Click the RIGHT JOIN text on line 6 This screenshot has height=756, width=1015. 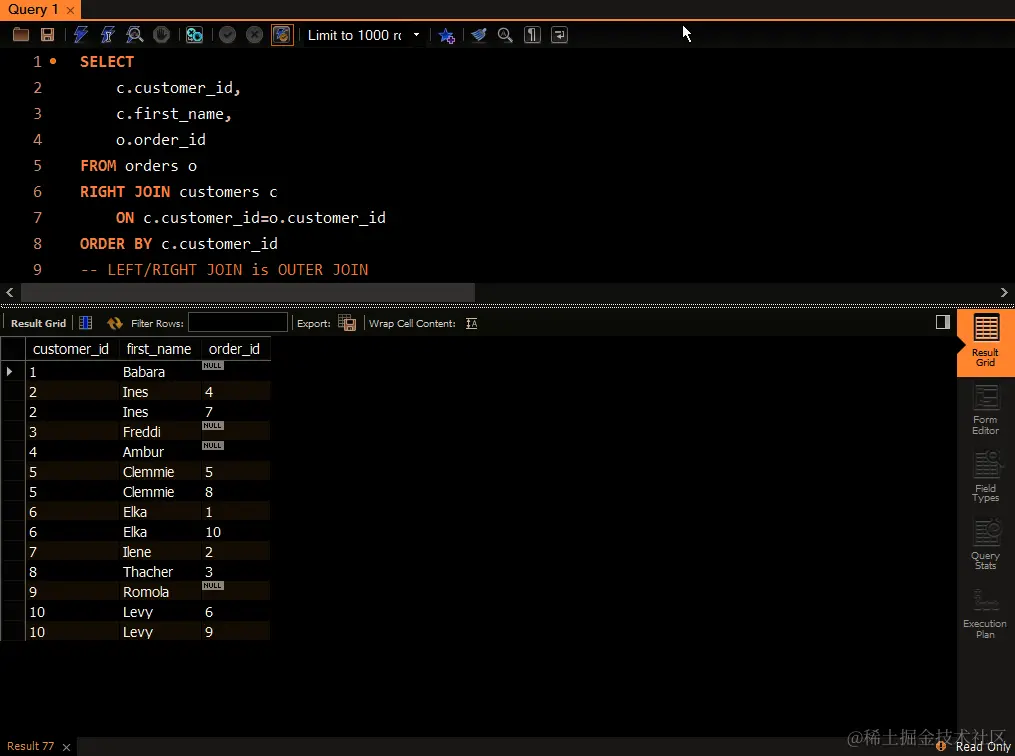tap(125, 192)
